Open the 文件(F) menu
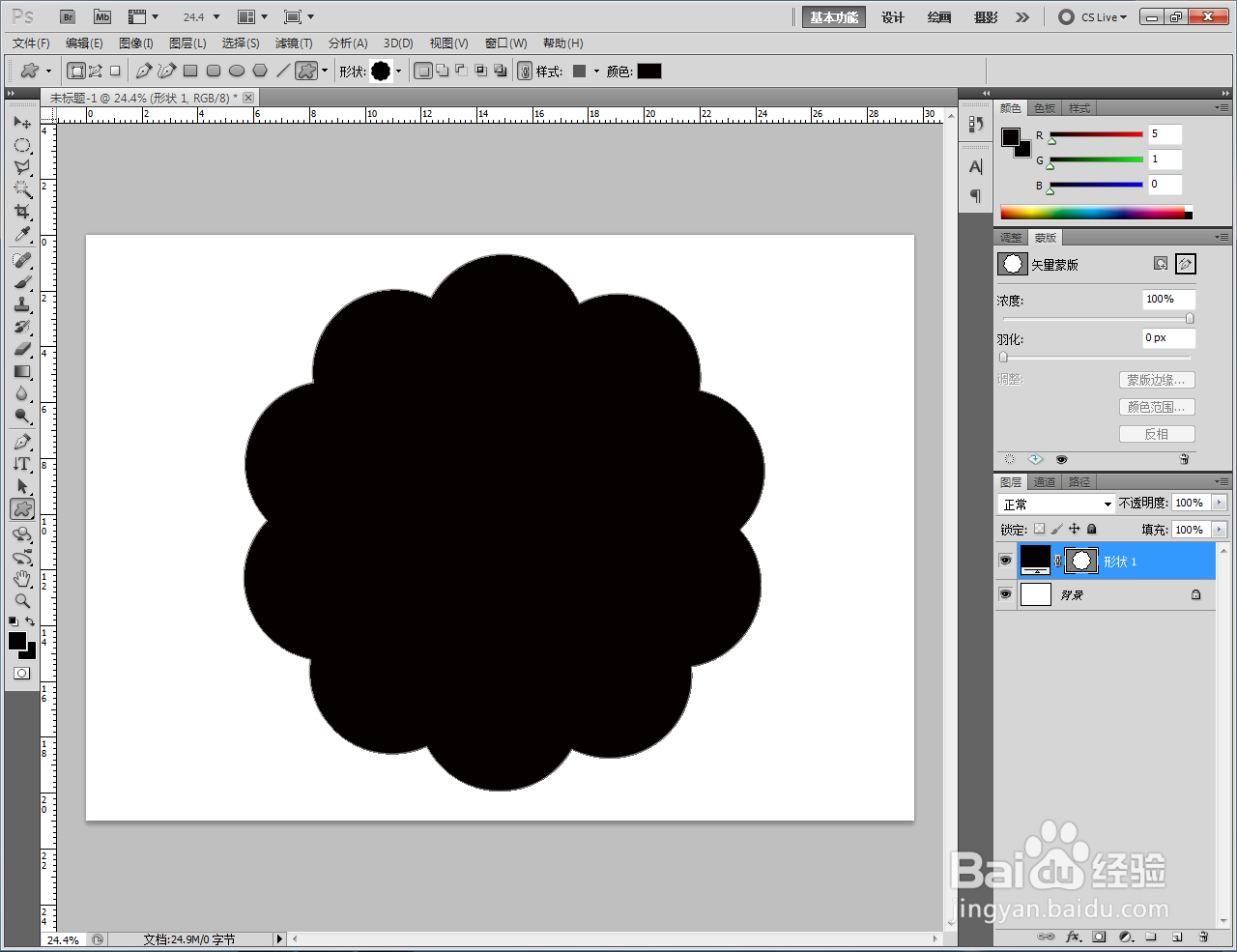Image resolution: width=1237 pixels, height=952 pixels. [31, 43]
